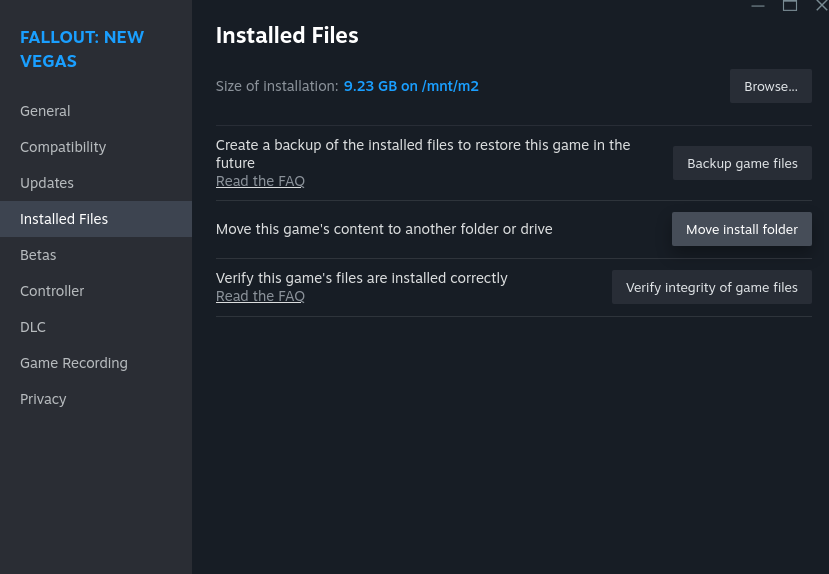The image size is (829, 574).
Task: Switch to the Compatibility section
Action: (x=96, y=147)
